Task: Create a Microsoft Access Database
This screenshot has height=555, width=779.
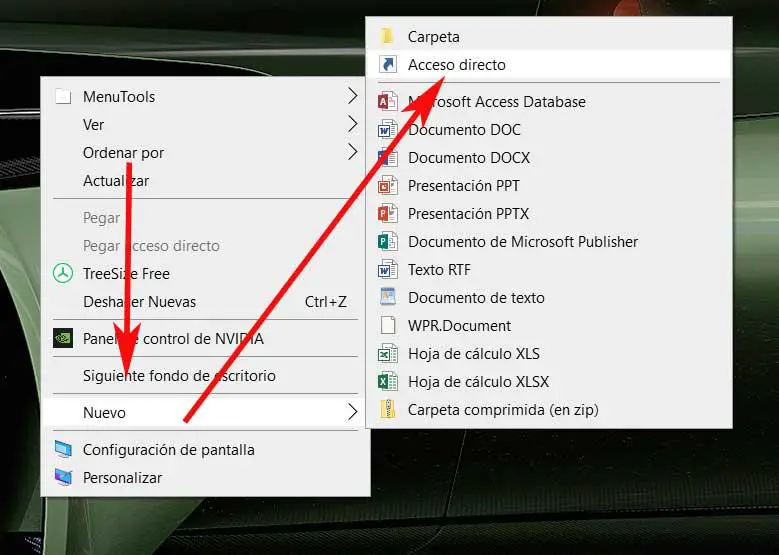Action: [x=549, y=101]
